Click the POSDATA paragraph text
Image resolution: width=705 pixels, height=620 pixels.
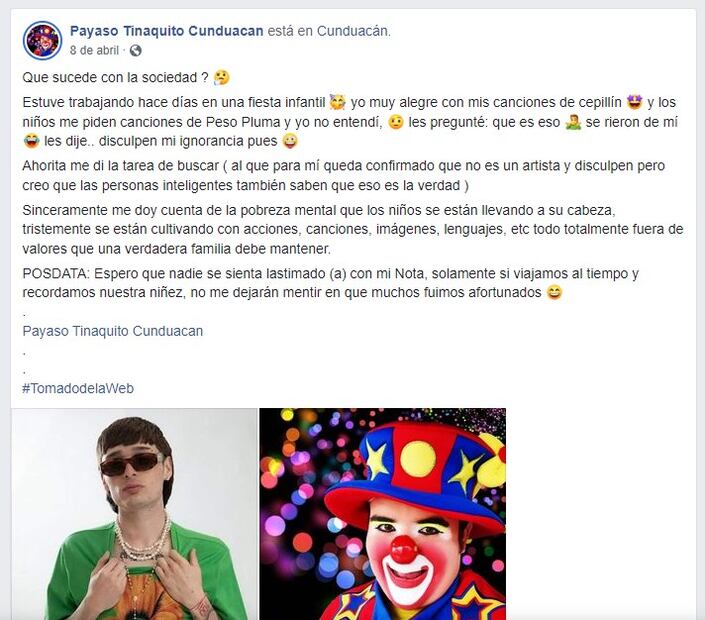[x=330, y=283]
